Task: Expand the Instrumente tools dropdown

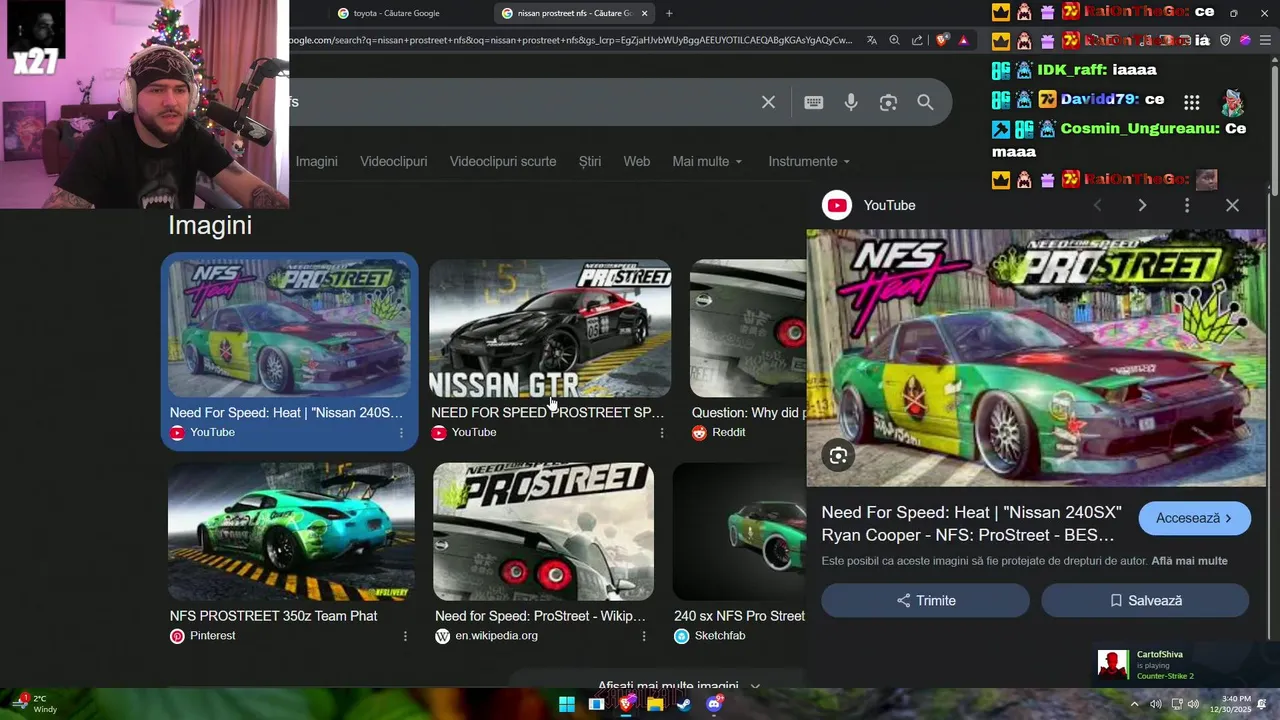Action: (809, 161)
